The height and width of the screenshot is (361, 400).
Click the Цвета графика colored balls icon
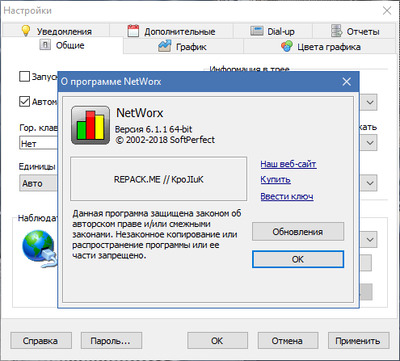[x=287, y=46]
